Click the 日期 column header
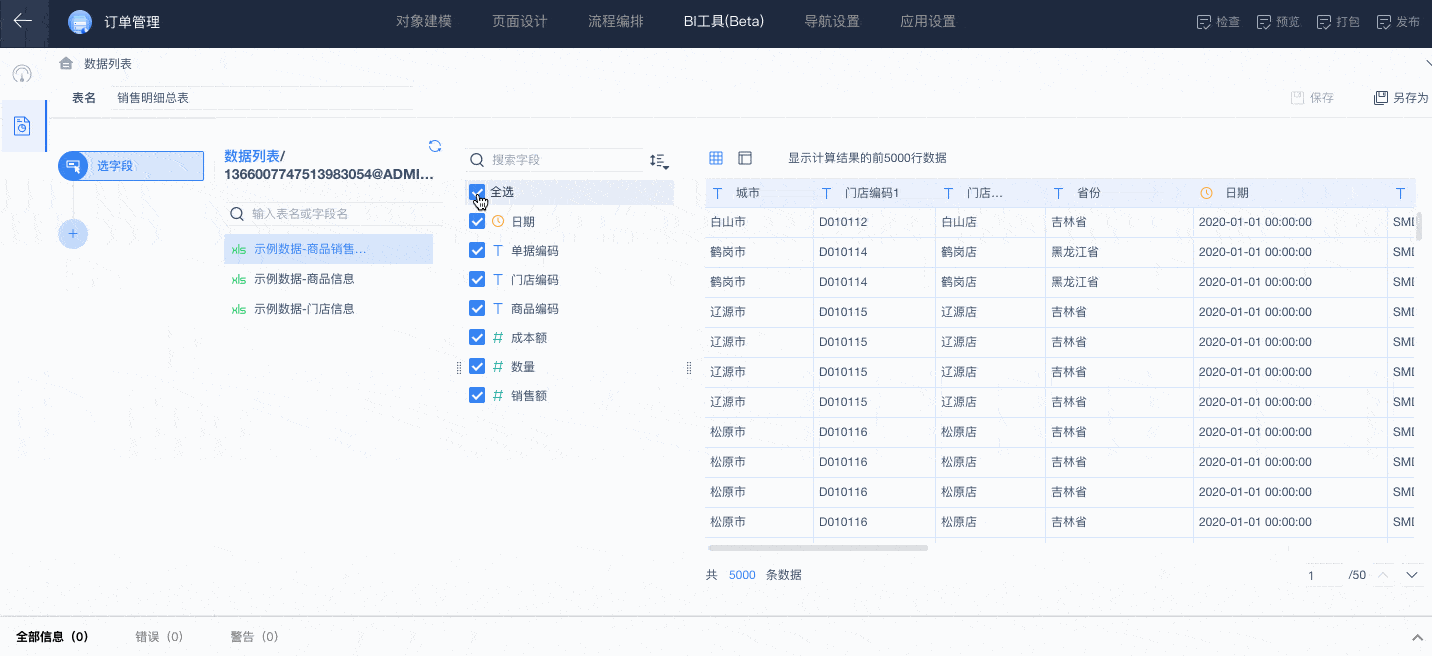The width and height of the screenshot is (1432, 656). (1290, 193)
